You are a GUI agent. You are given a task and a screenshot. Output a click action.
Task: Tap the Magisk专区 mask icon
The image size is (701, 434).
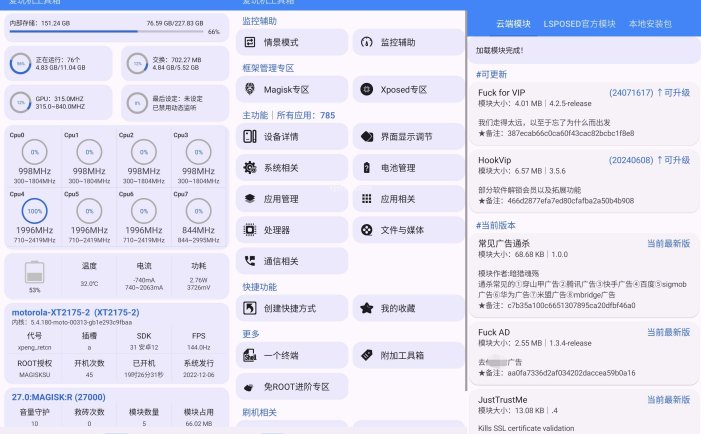(x=249, y=89)
